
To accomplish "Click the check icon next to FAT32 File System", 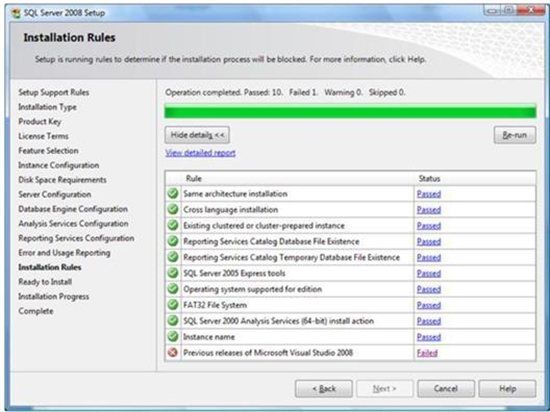I will [173, 305].
